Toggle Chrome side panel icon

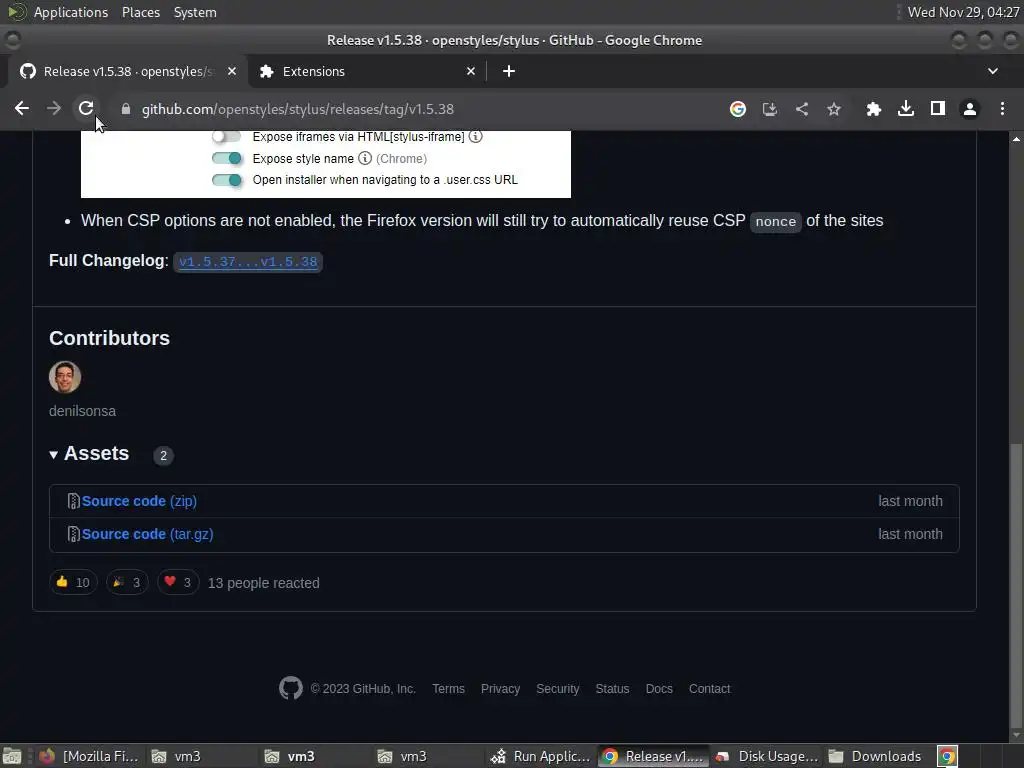(x=938, y=108)
